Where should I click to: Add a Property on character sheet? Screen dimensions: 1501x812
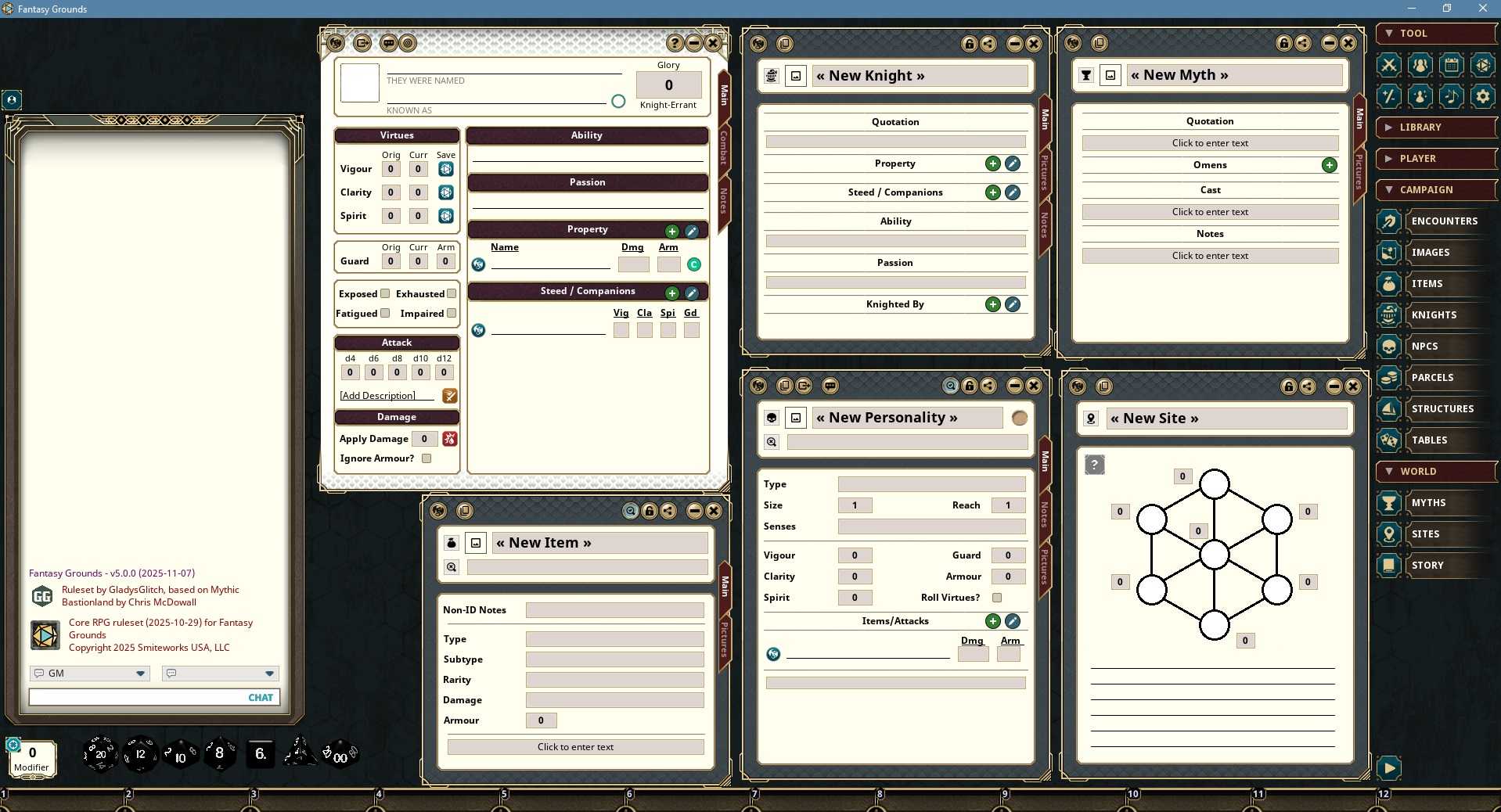(671, 231)
